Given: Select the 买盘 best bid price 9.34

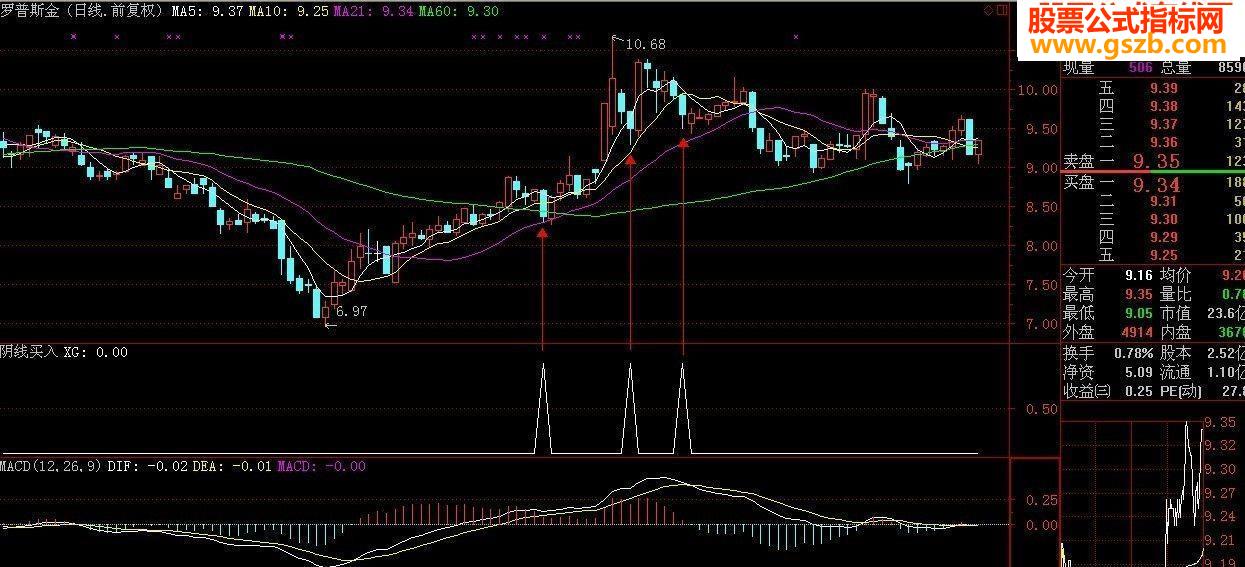Looking at the screenshot, I should 1154,185.
